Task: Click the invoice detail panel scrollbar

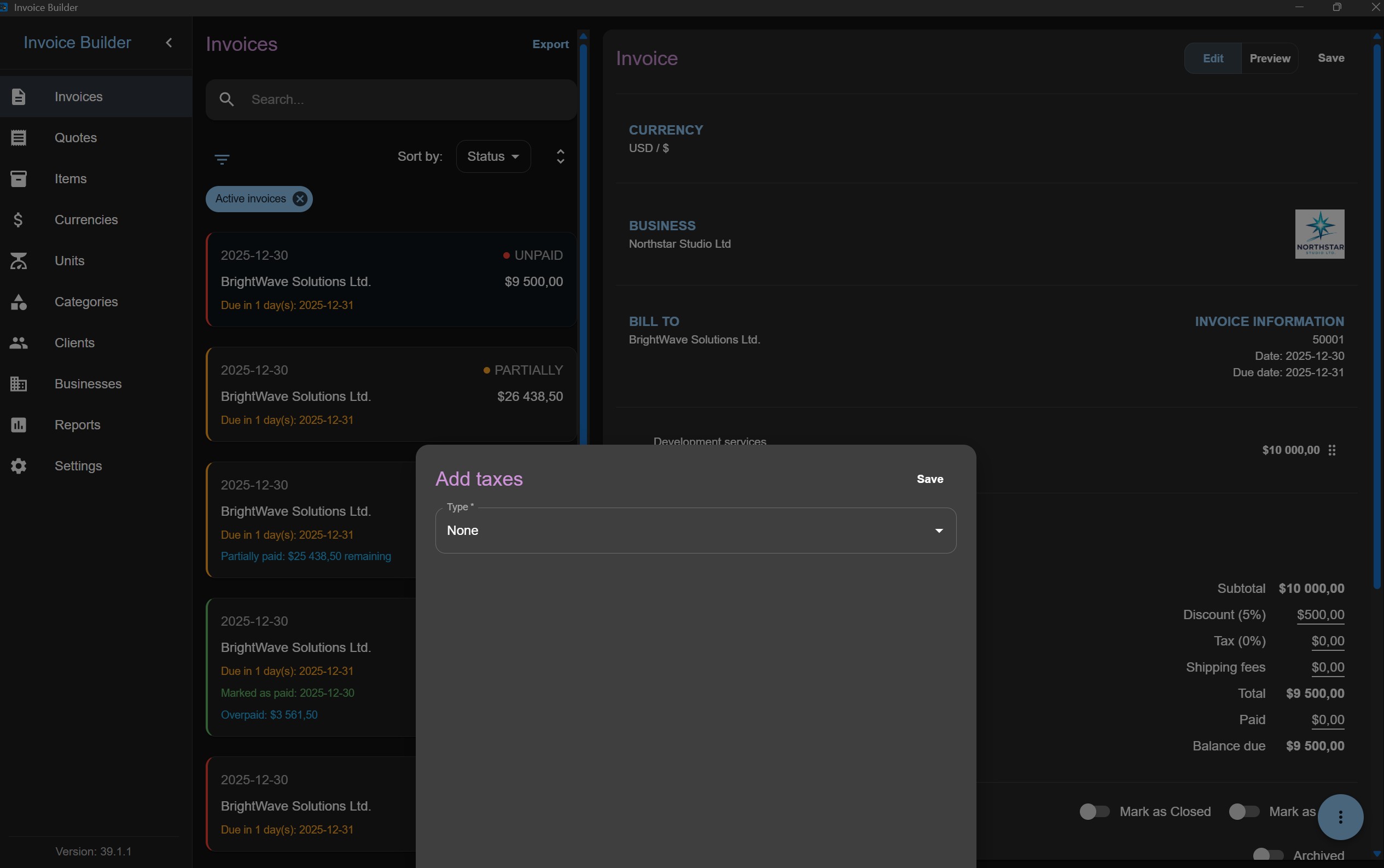Action: (x=1376, y=316)
